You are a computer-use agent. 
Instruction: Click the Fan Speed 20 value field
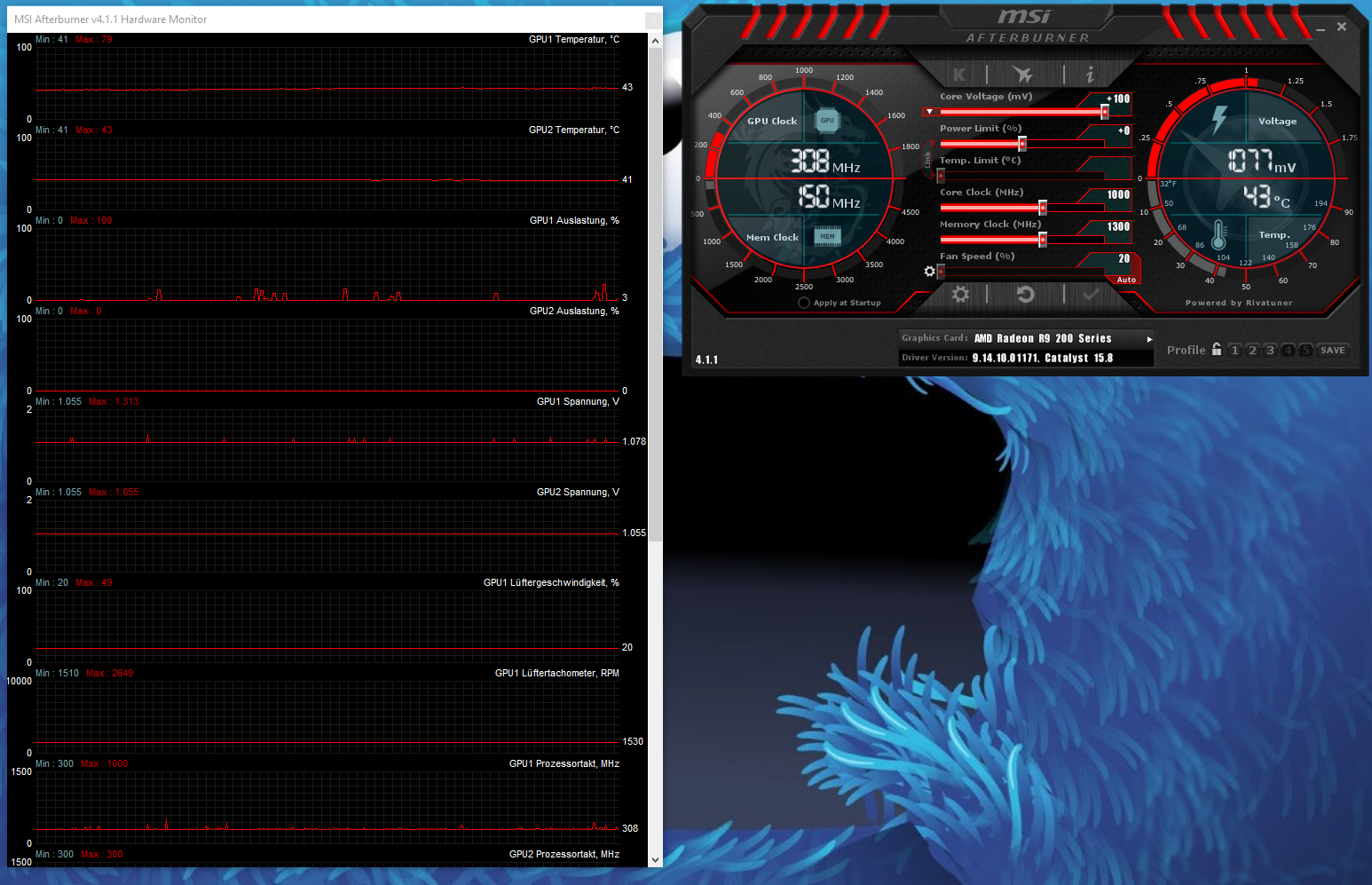(1124, 258)
